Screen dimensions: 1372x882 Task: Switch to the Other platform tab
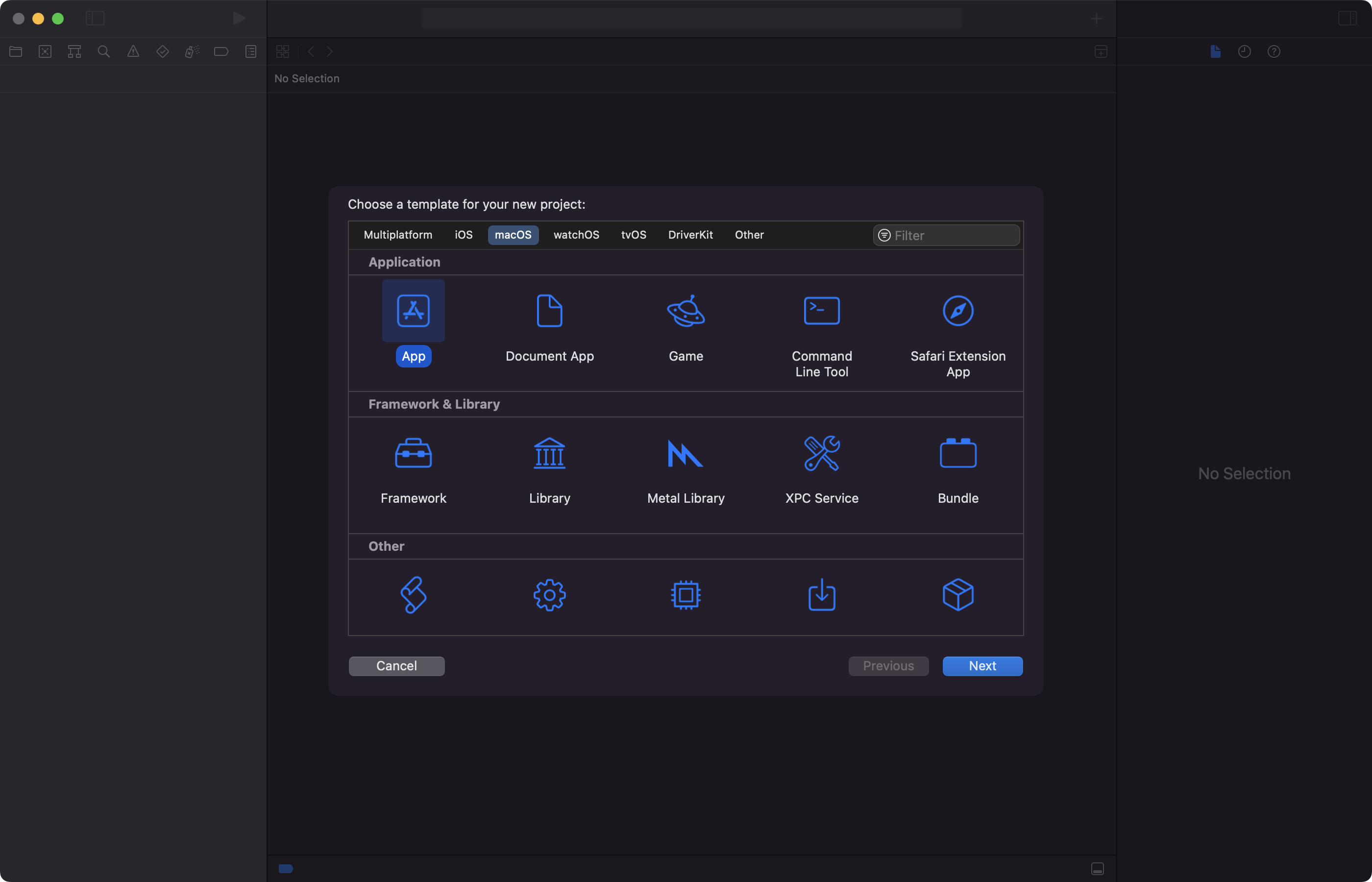[x=749, y=235]
